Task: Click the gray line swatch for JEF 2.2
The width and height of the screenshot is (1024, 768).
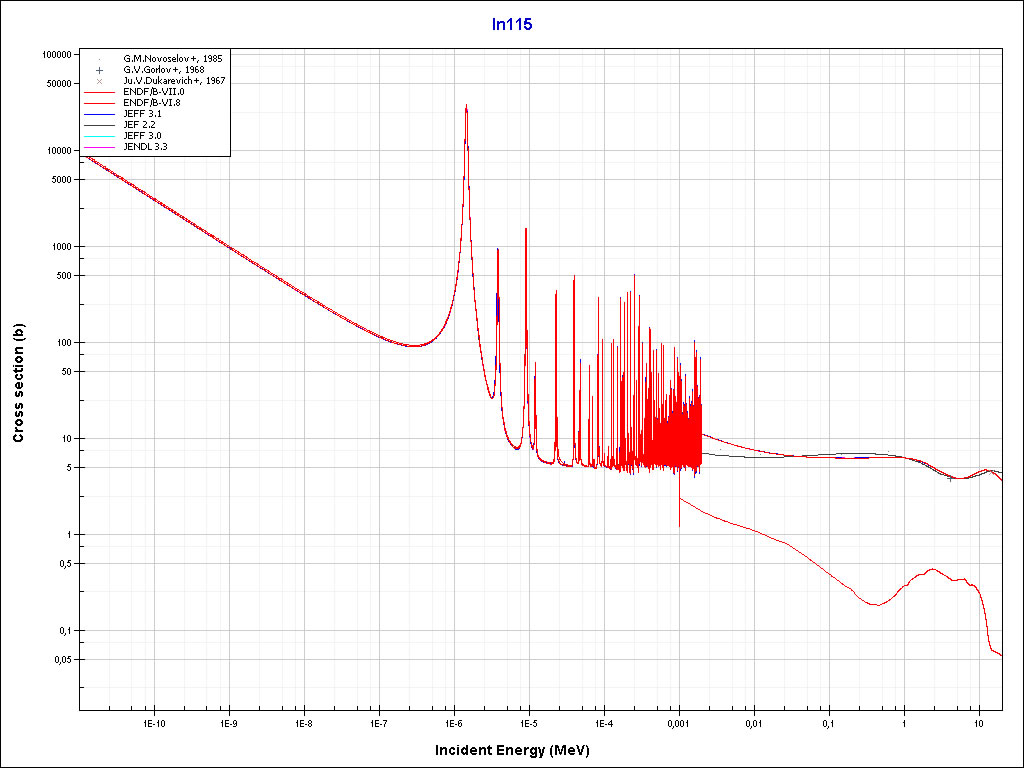Action: point(100,124)
